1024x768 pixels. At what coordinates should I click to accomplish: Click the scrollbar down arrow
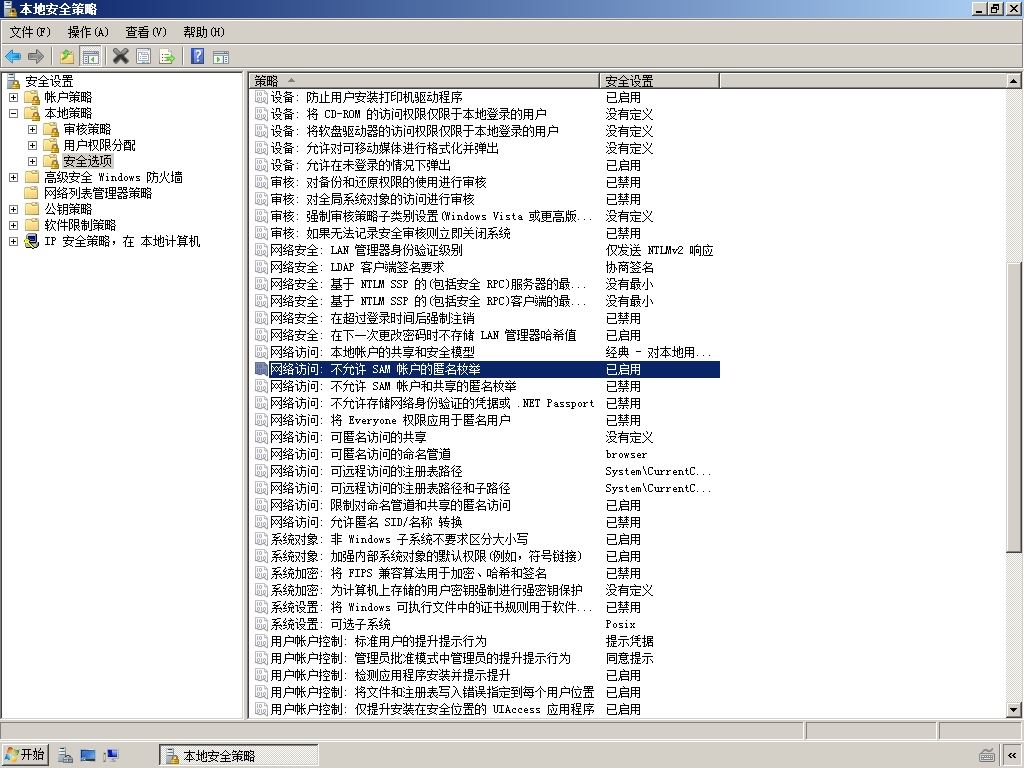(1014, 710)
